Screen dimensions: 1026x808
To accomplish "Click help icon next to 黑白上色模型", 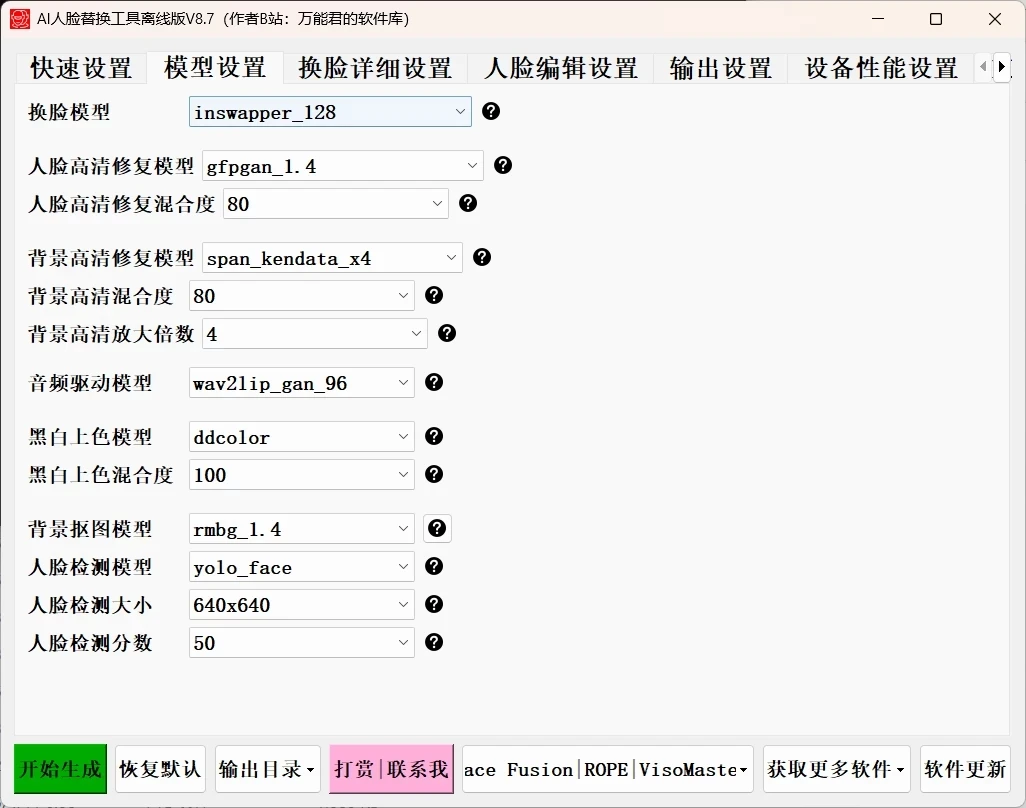I will pyautogui.click(x=434, y=436).
